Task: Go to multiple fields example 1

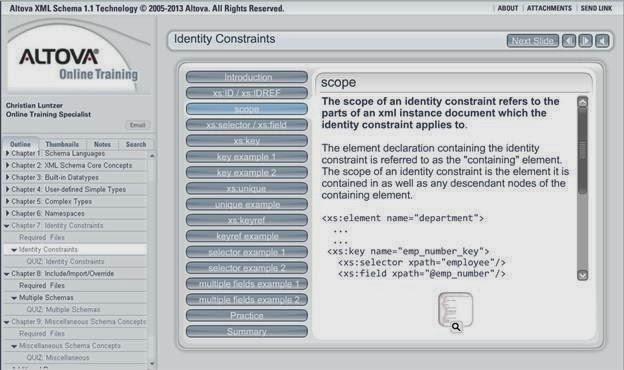Action: [247, 284]
